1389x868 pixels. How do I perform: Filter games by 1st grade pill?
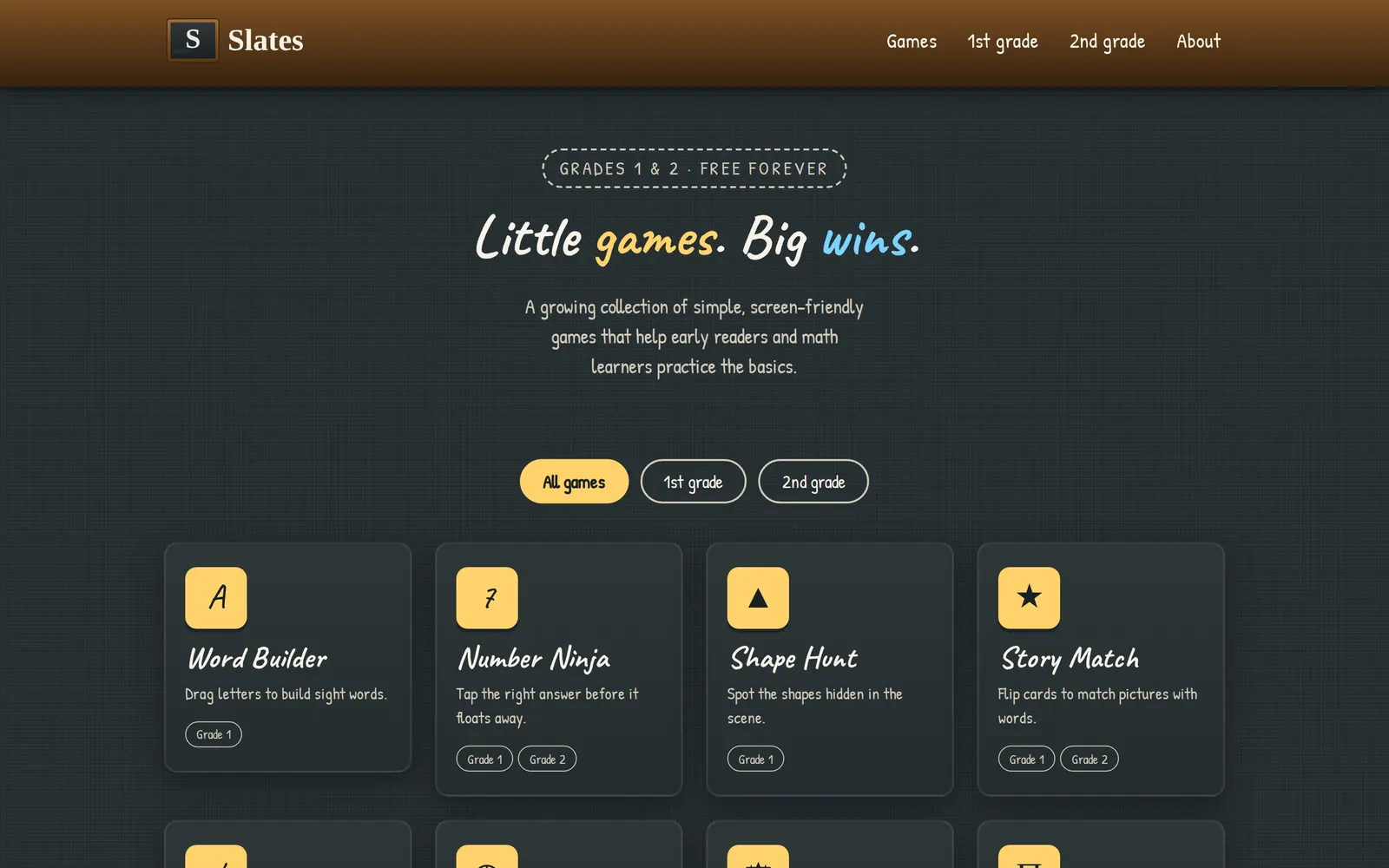pos(693,482)
